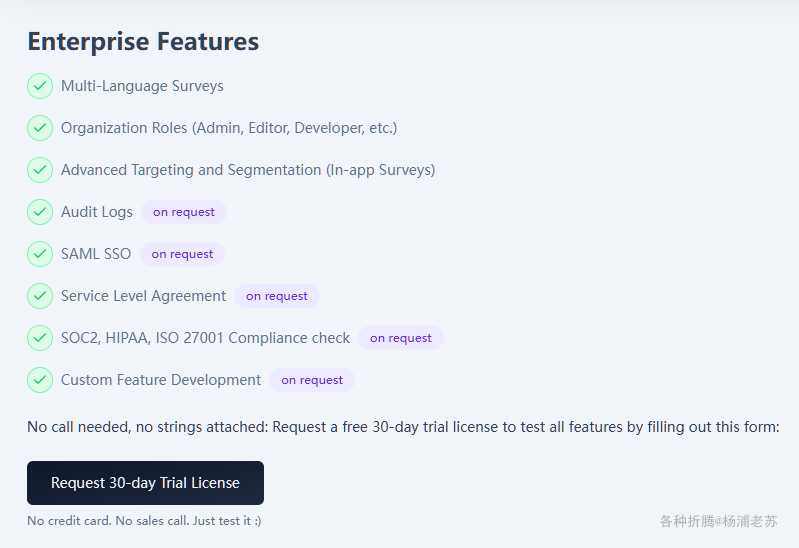Click the Multi-Language Surveys feature text
This screenshot has width=799, height=548.
[142, 86]
